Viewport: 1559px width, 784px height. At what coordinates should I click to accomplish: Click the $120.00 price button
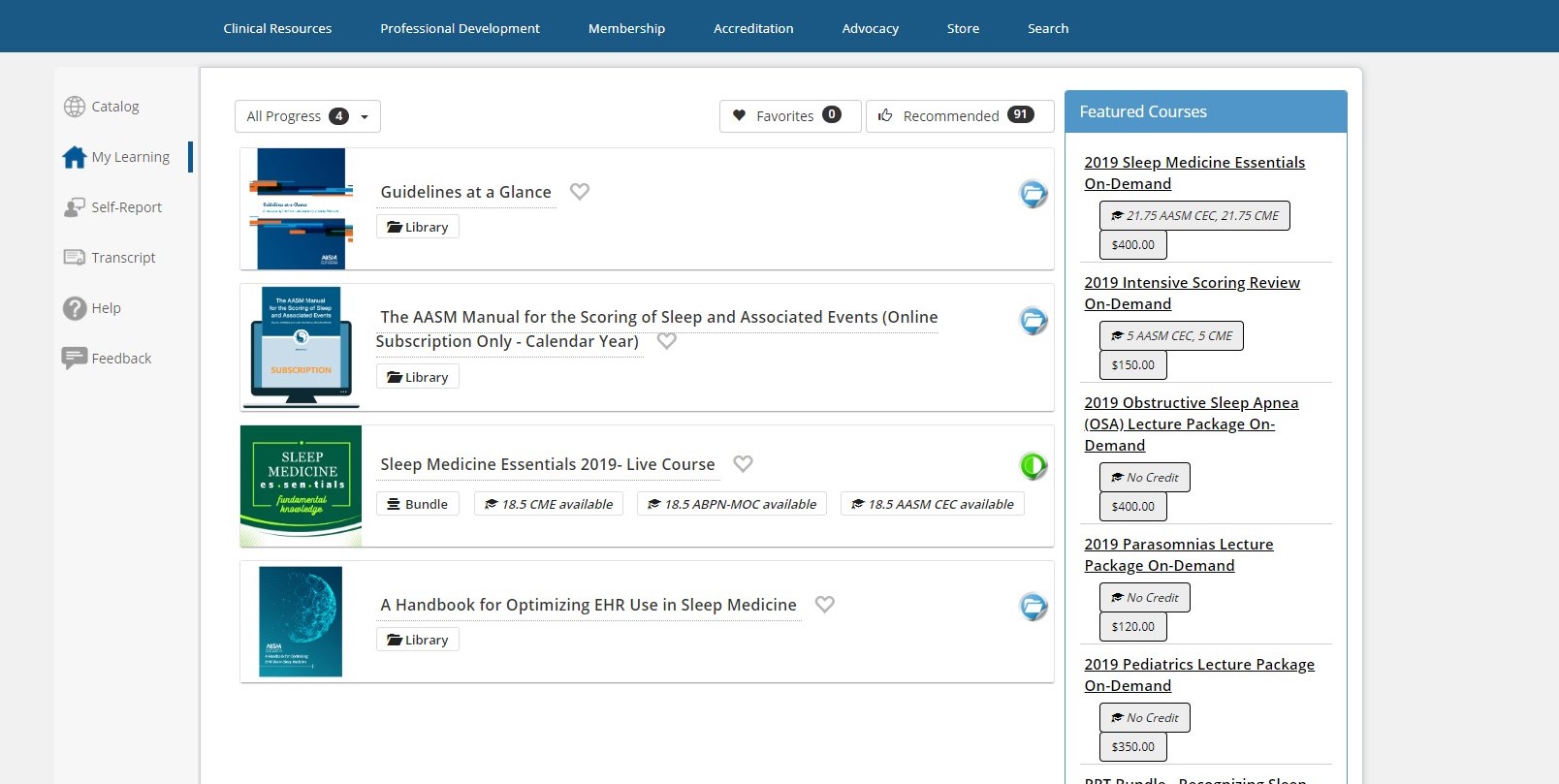tap(1133, 627)
